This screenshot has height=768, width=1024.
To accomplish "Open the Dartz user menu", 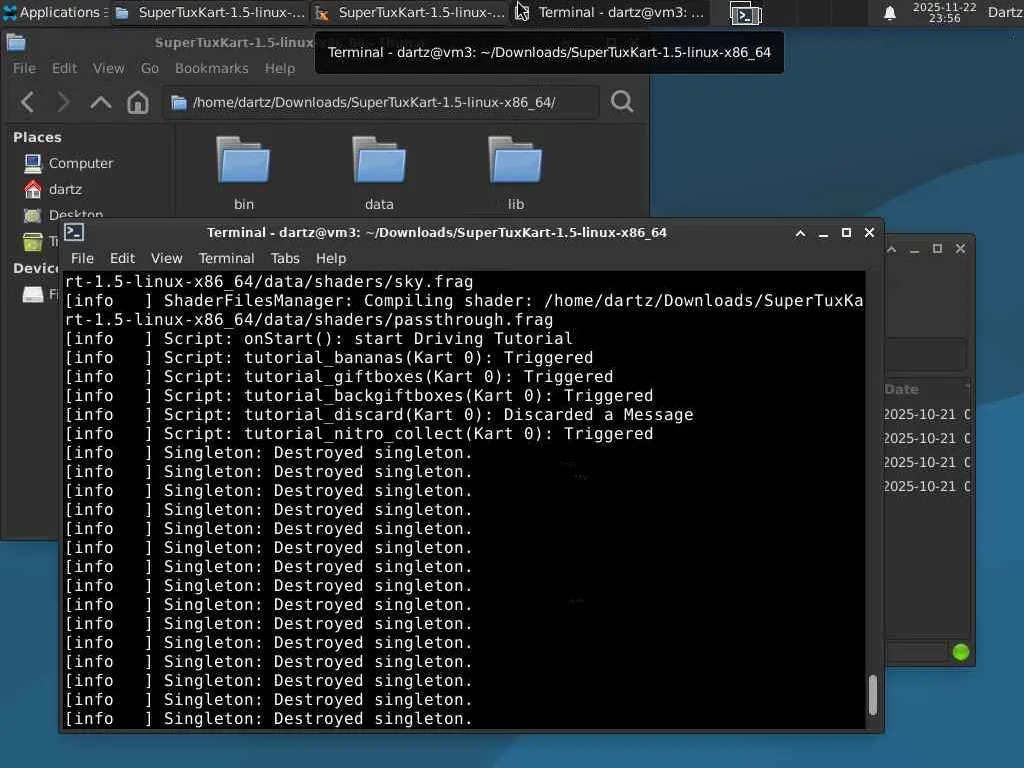I will 1004,12.
